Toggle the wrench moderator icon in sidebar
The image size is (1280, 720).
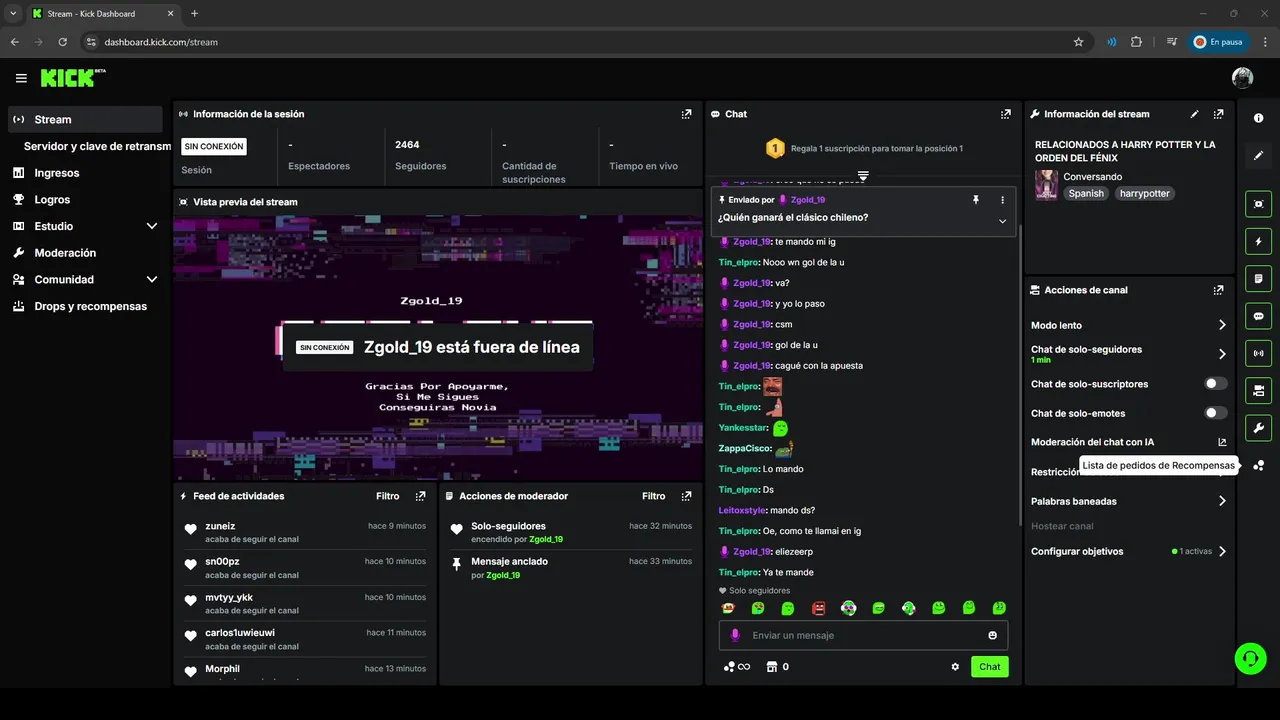(x=1258, y=428)
